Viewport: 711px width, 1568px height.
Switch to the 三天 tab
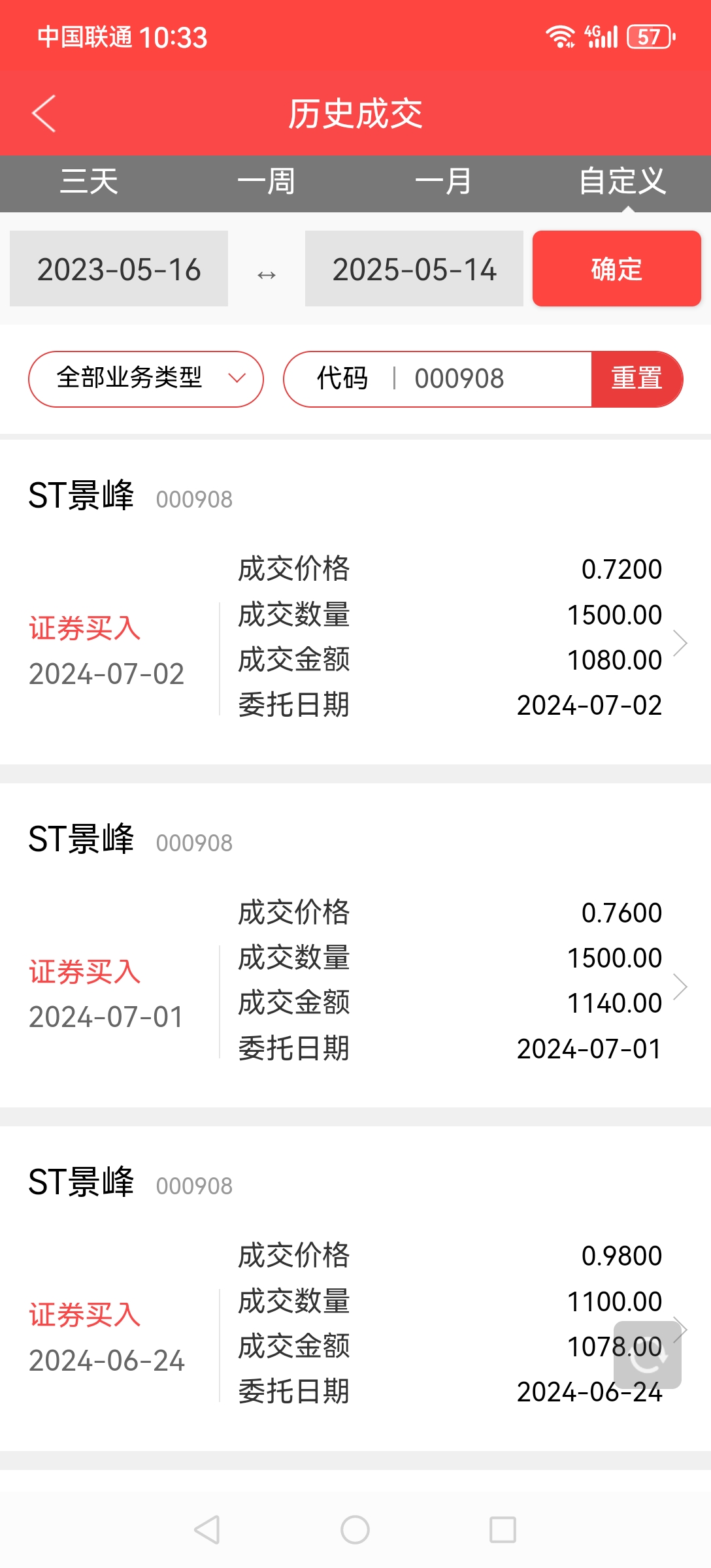tap(89, 182)
